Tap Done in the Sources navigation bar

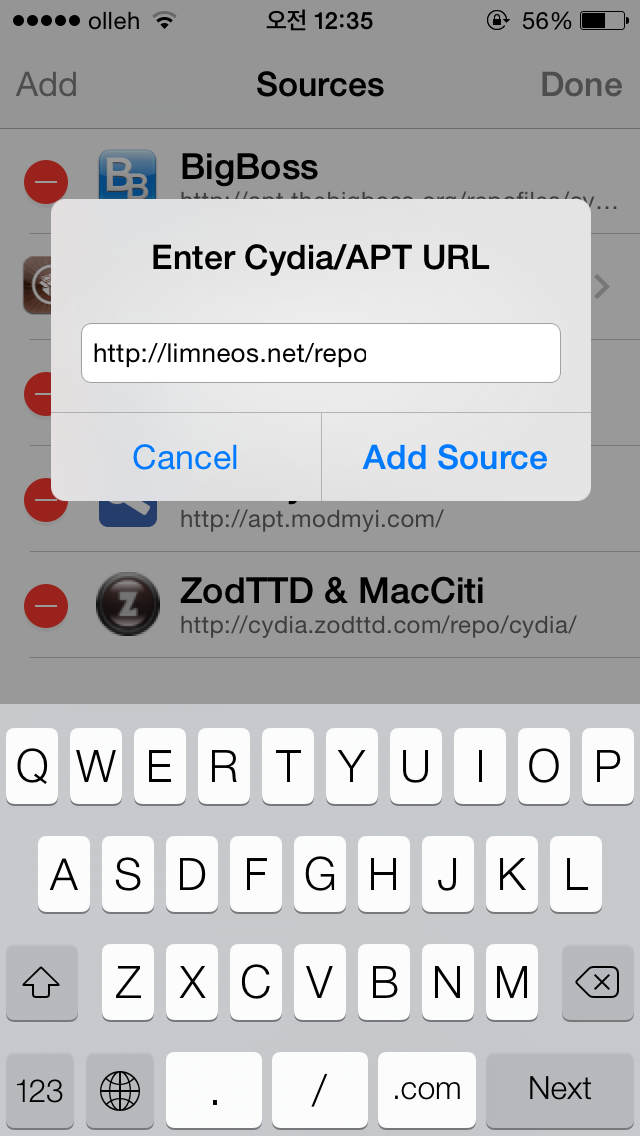581,85
